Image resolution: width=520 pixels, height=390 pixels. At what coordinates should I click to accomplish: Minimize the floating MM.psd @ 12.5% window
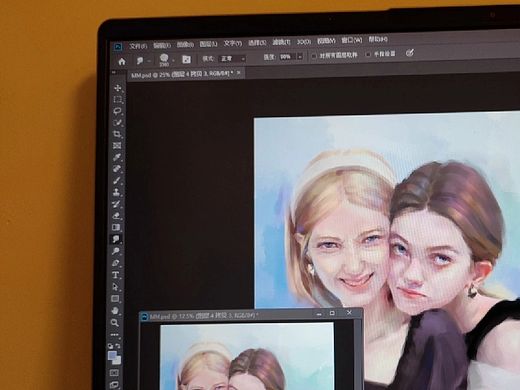319,313
